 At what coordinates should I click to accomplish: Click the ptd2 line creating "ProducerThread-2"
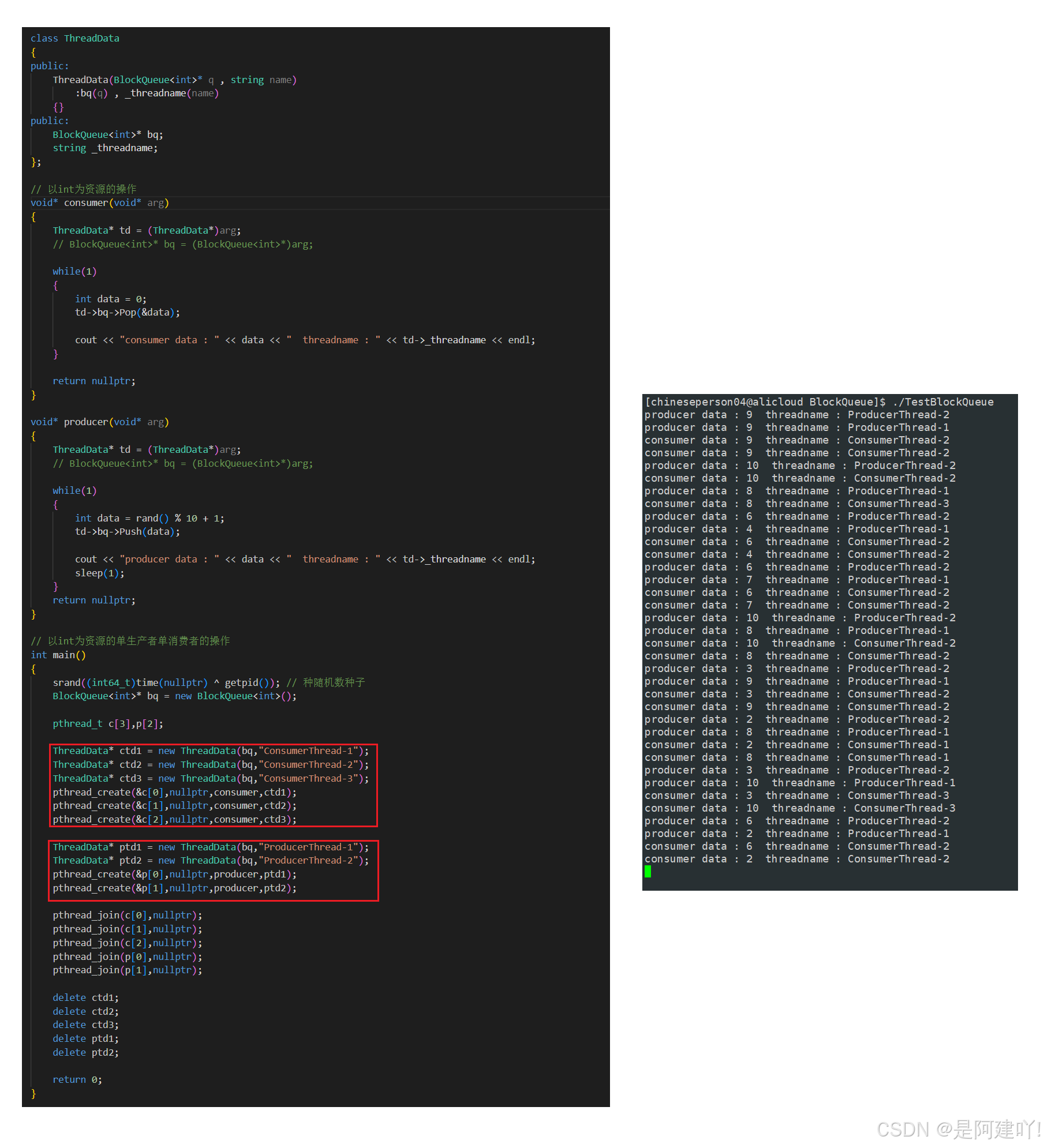coord(211,860)
